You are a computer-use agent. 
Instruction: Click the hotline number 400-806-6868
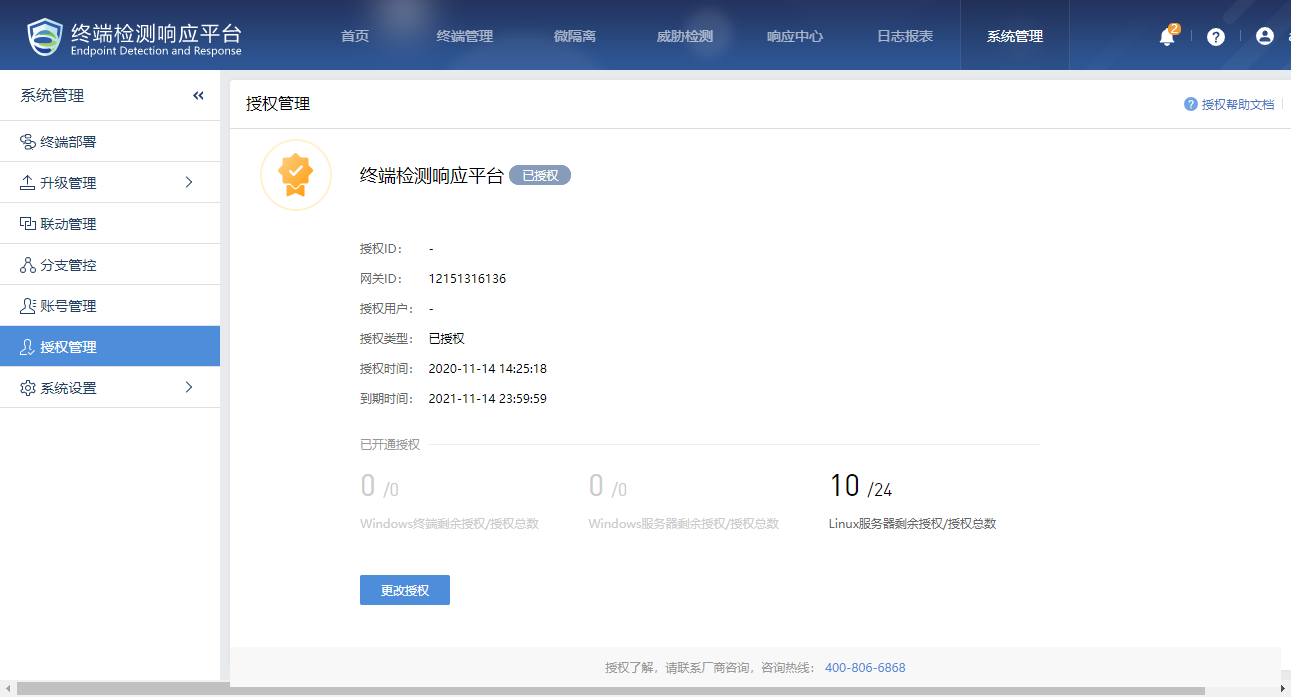coord(865,668)
